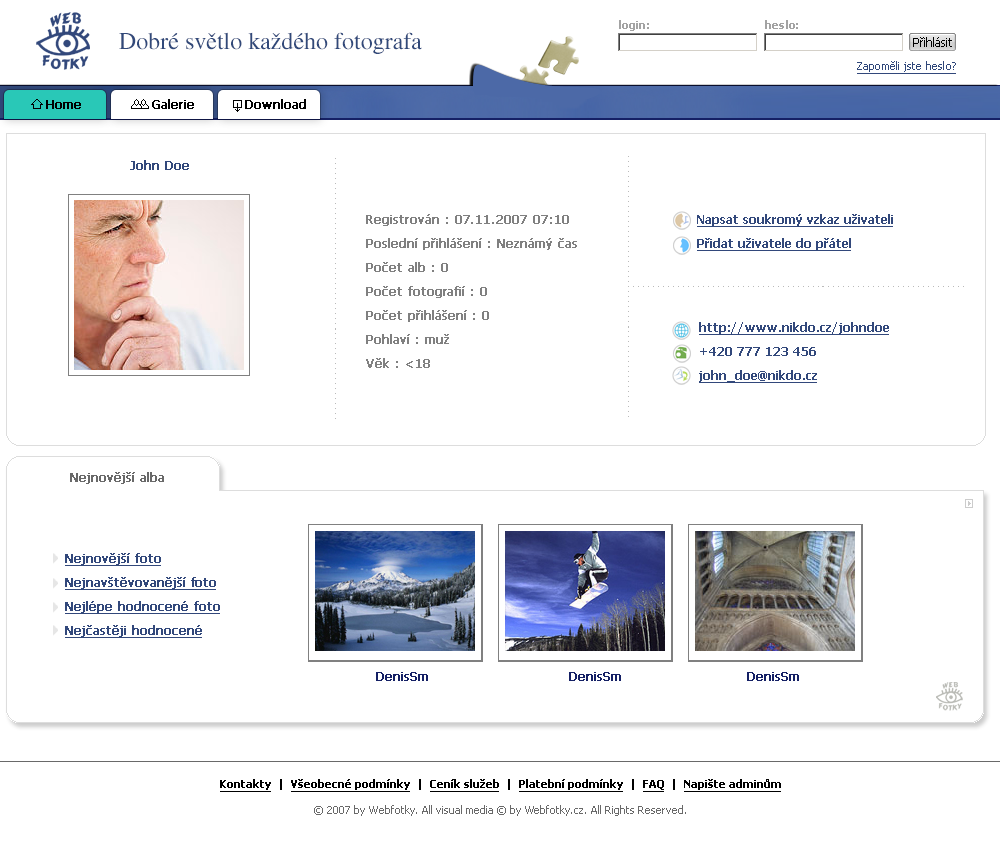Switch to the Galerie tab
1000x843 pixels.
click(x=162, y=105)
